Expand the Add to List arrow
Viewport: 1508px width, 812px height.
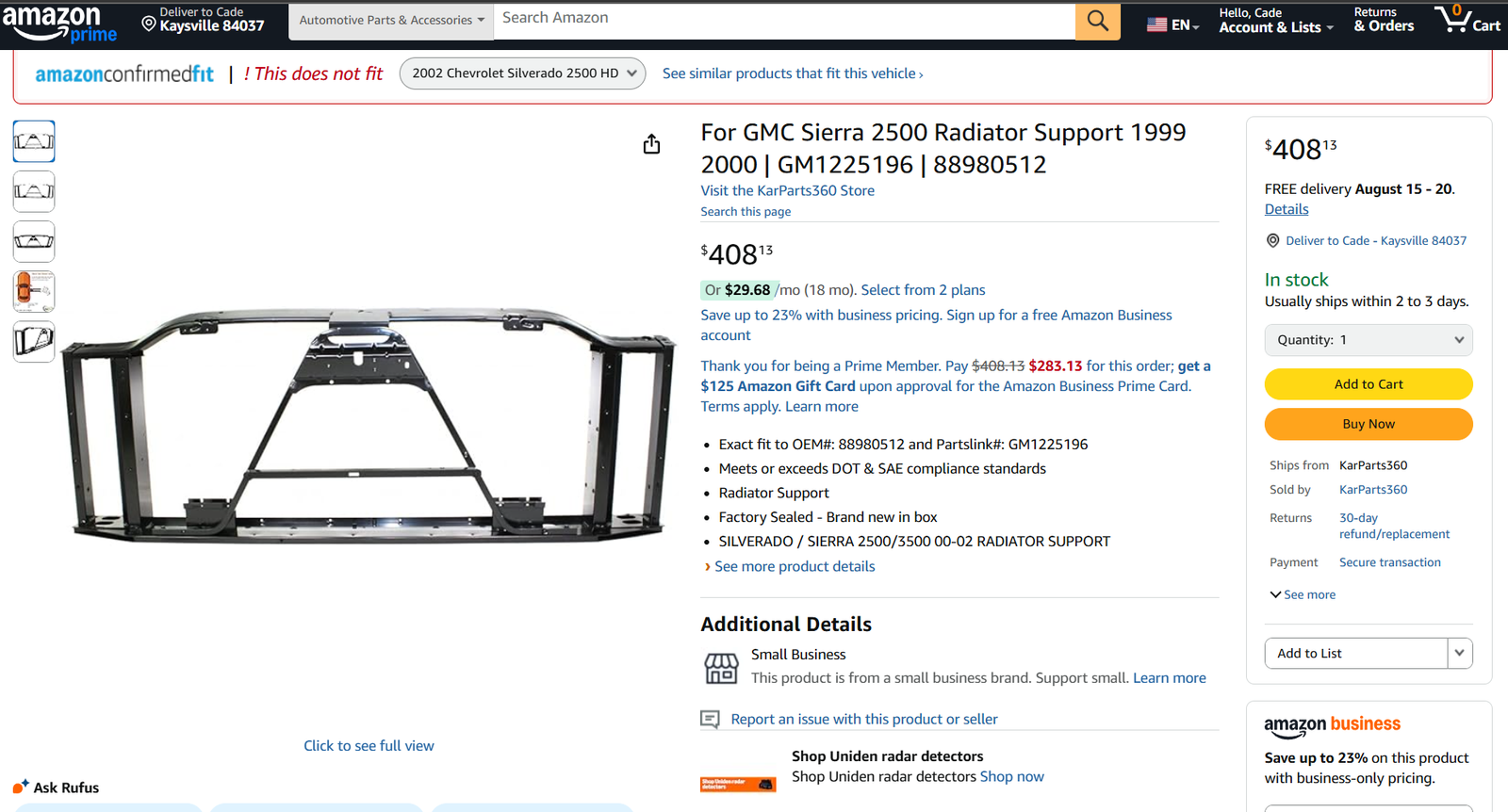pos(1460,653)
